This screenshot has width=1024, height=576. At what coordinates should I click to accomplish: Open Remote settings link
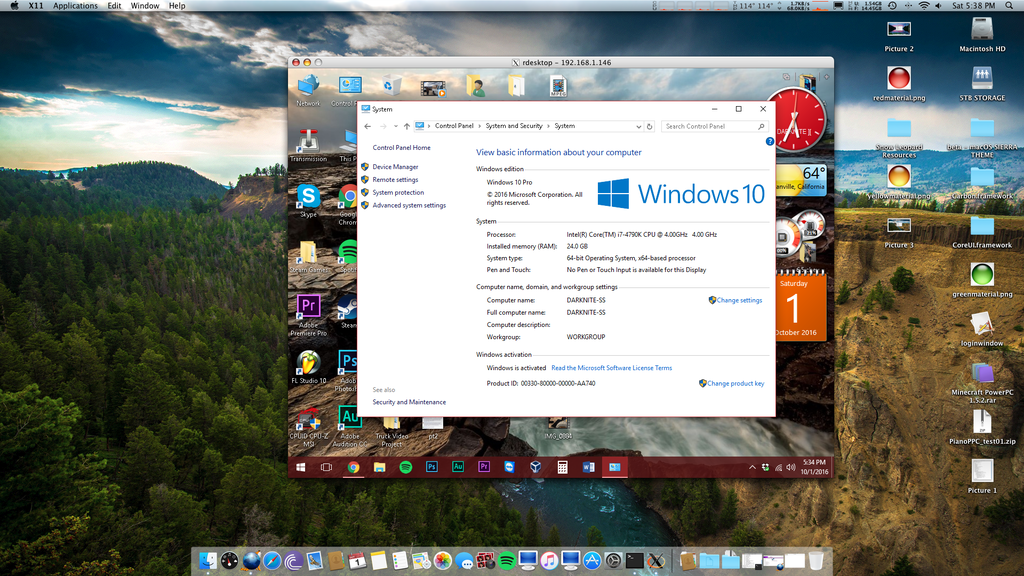(x=395, y=180)
